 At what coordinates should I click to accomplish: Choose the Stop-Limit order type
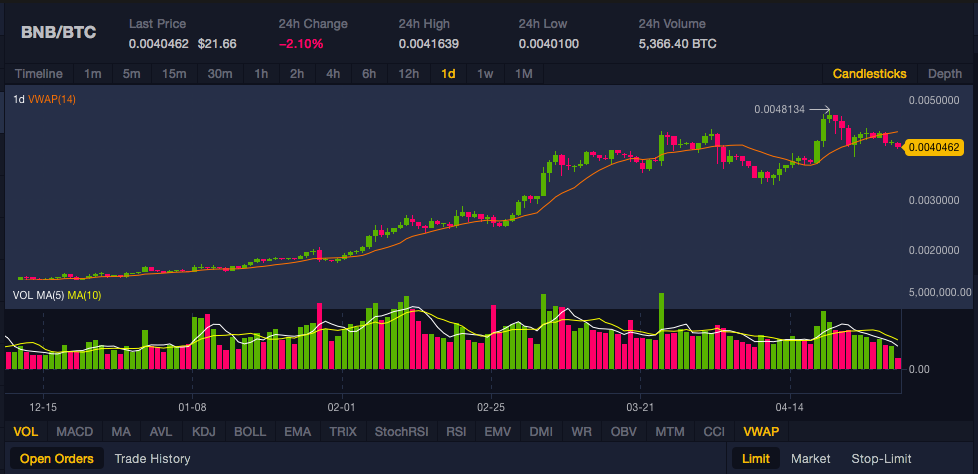click(x=881, y=458)
